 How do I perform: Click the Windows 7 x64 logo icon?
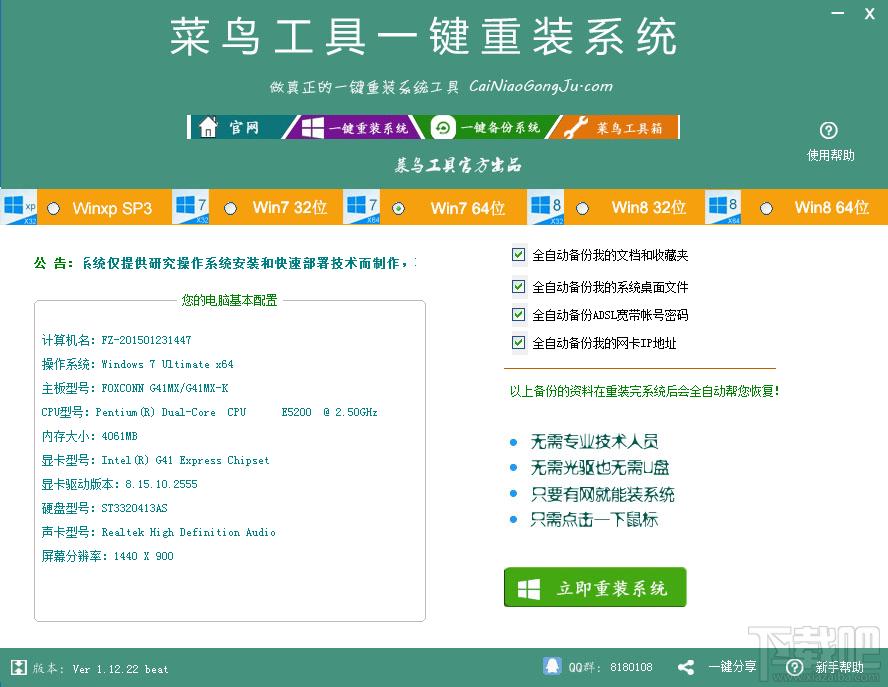point(361,207)
